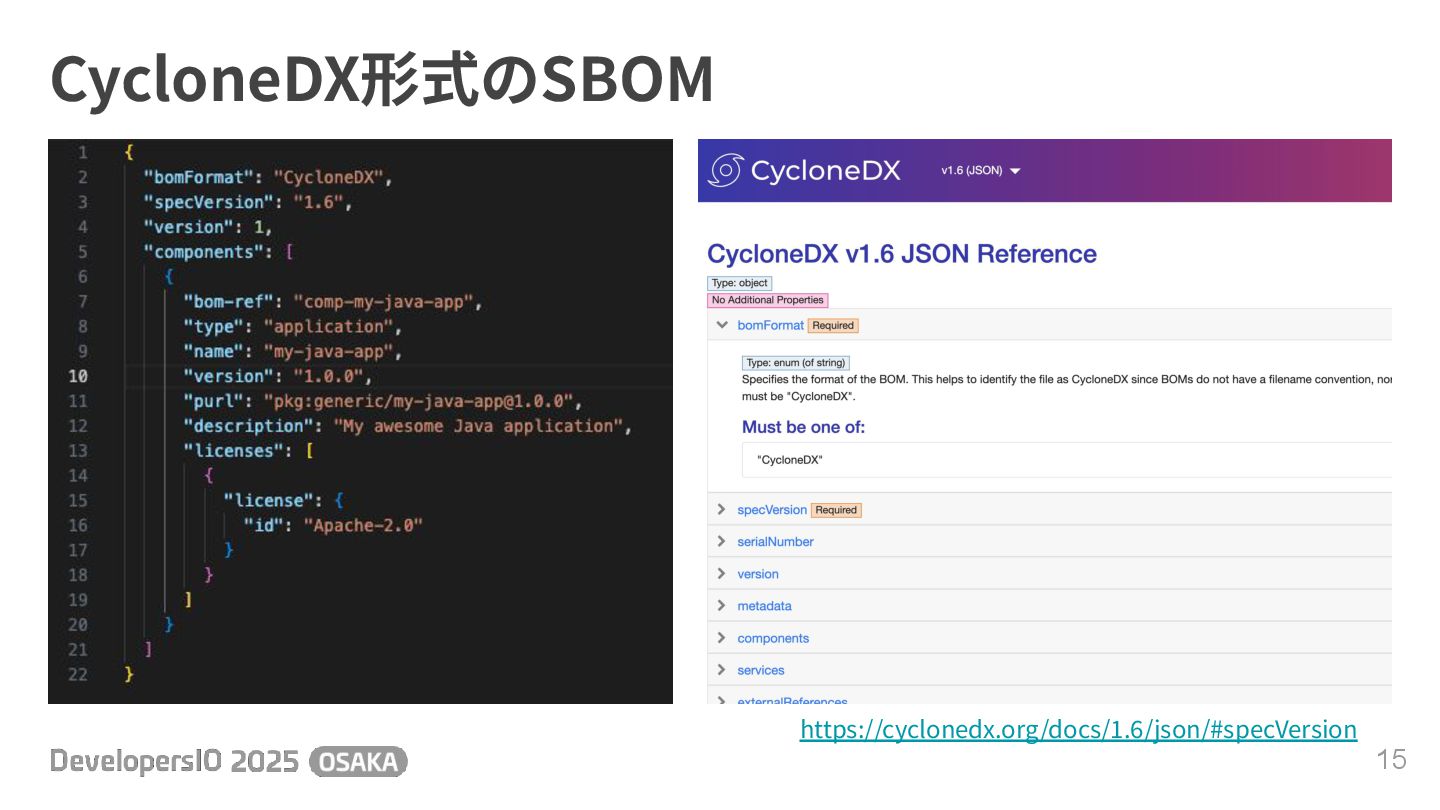Image resolution: width=1440 pixels, height=810 pixels.
Task: Click the "pkg:generic/my-java-app@1.0.0" purl value
Action: (418, 401)
